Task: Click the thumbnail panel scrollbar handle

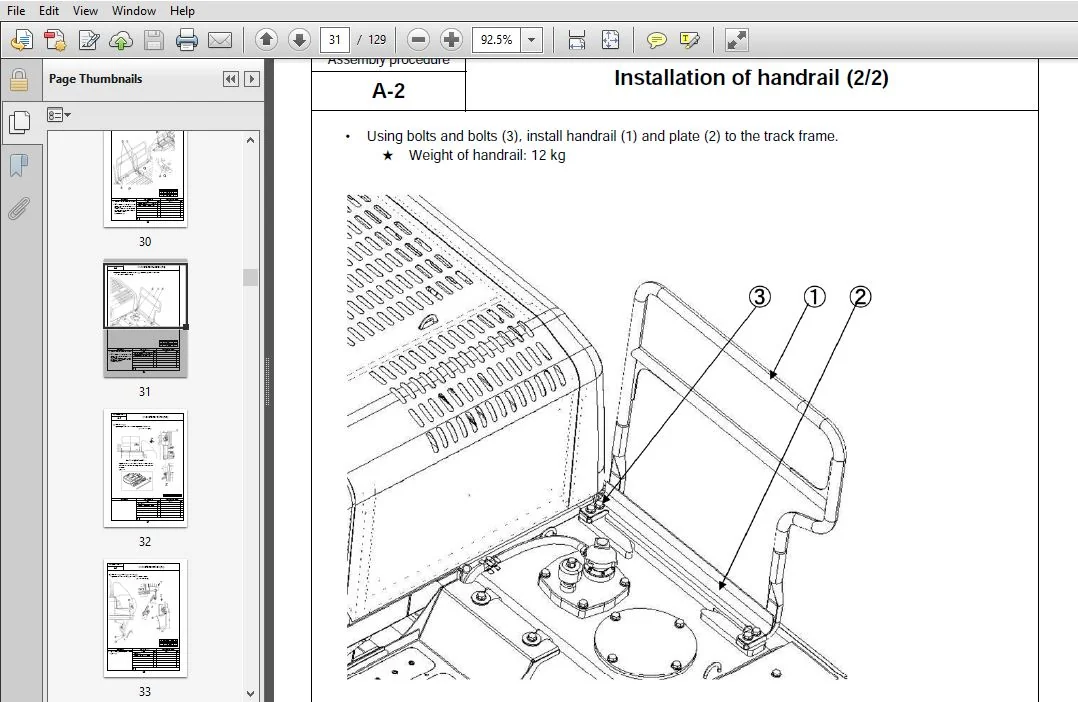Action: [250, 277]
